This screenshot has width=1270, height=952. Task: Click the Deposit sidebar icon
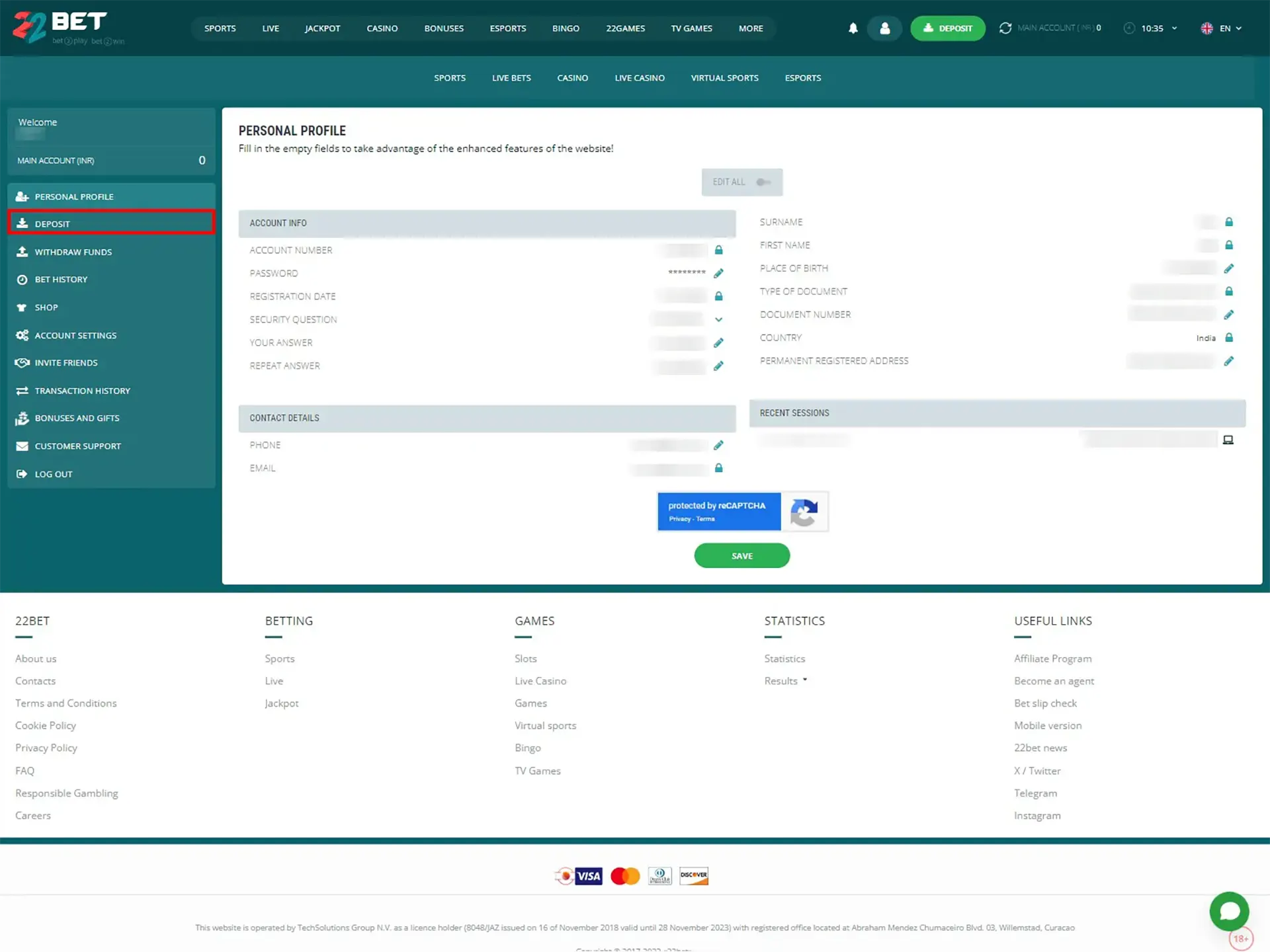[x=23, y=223]
